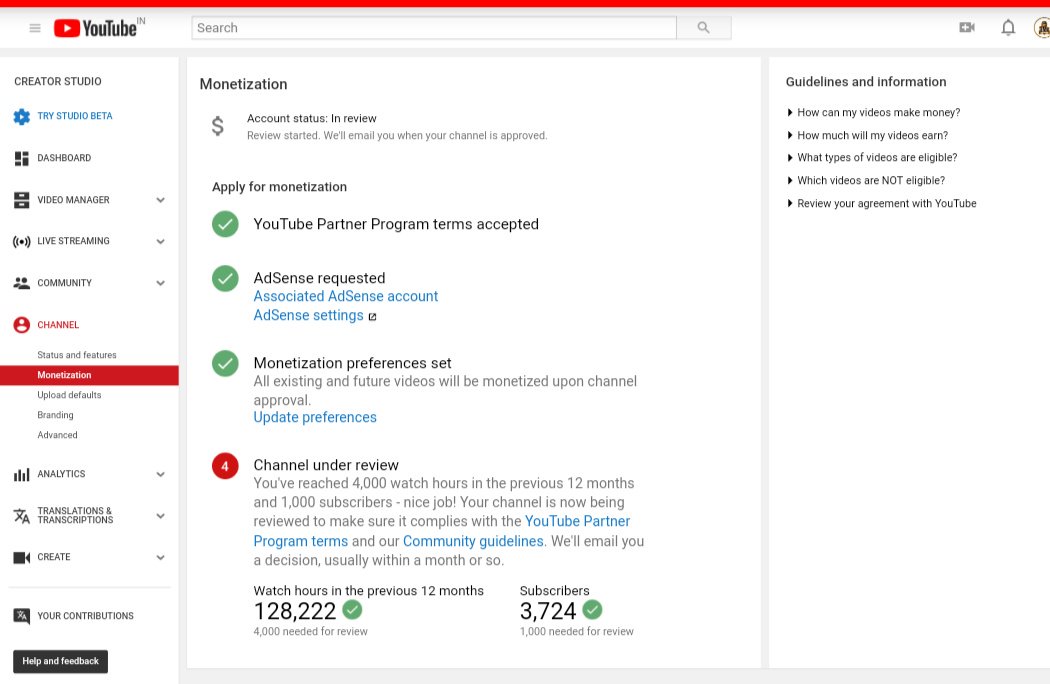Screen dimensions: 1050x684
Task: Open Status and features page
Action: [77, 355]
